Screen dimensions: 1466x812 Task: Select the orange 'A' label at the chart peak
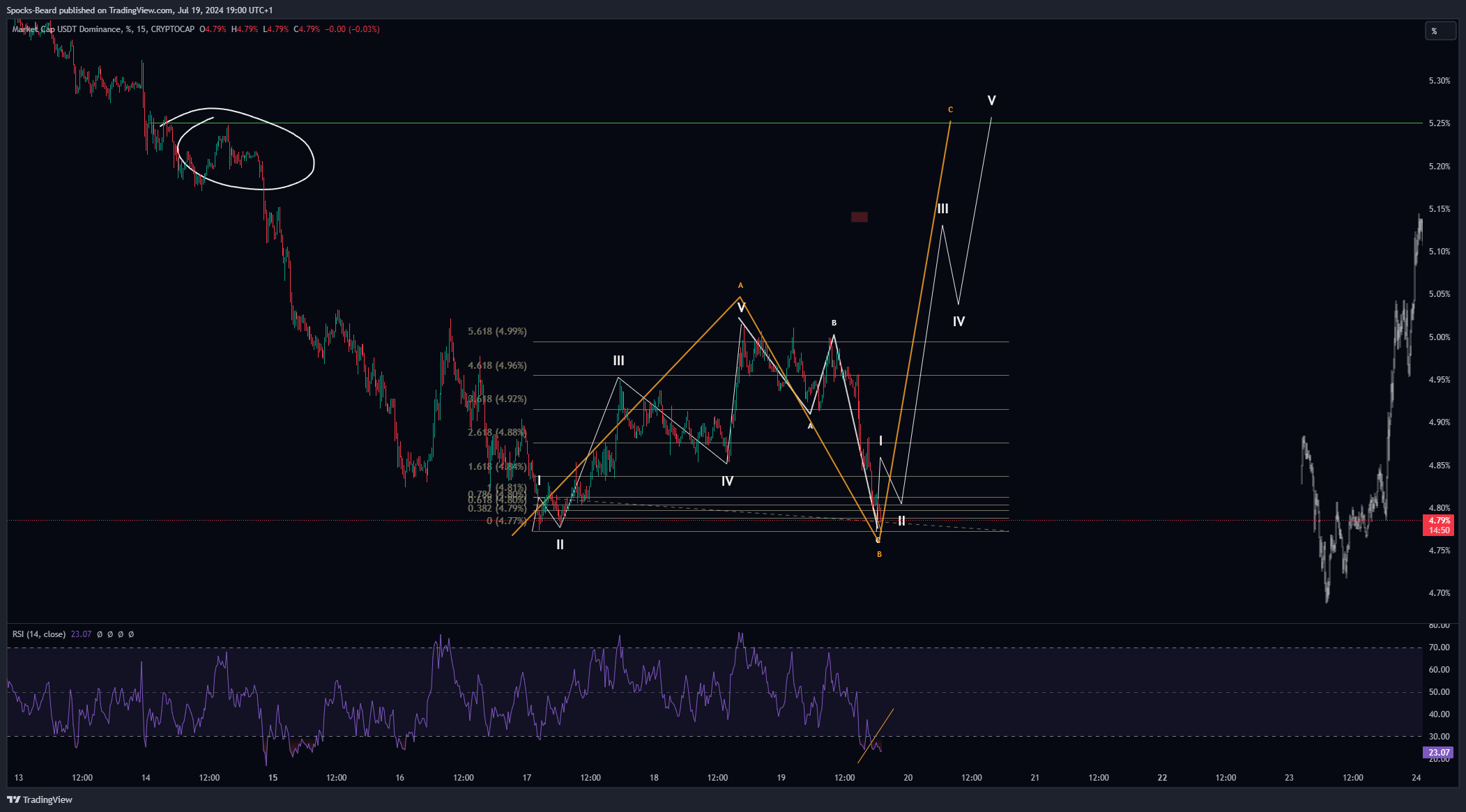[x=740, y=285]
